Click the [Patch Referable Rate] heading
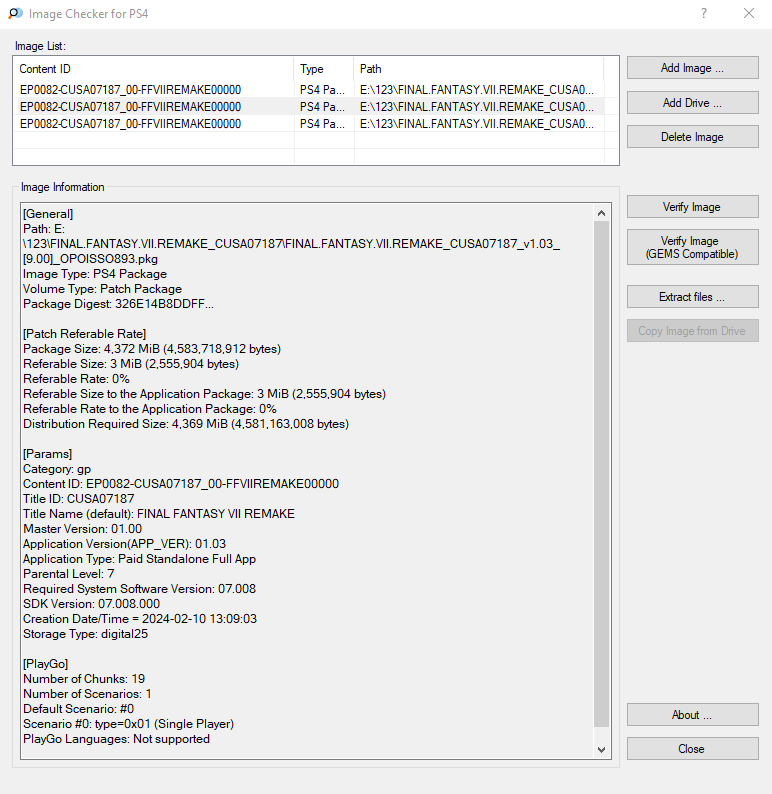This screenshot has width=772, height=794. click(85, 334)
